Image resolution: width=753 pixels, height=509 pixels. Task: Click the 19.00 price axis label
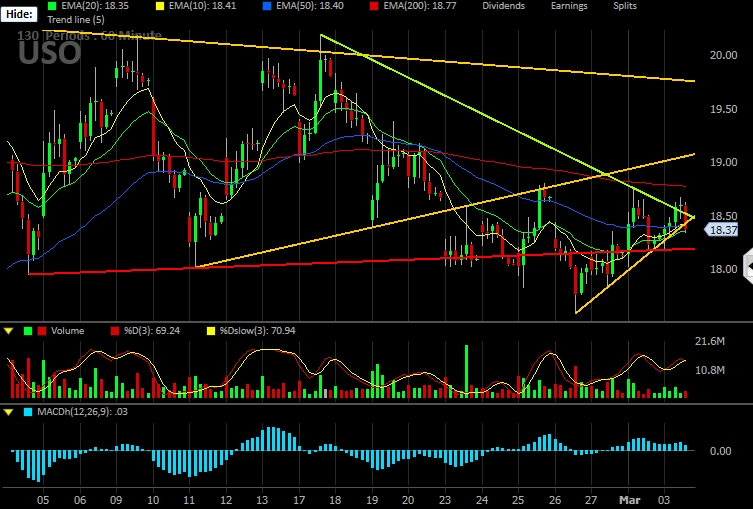pos(724,162)
